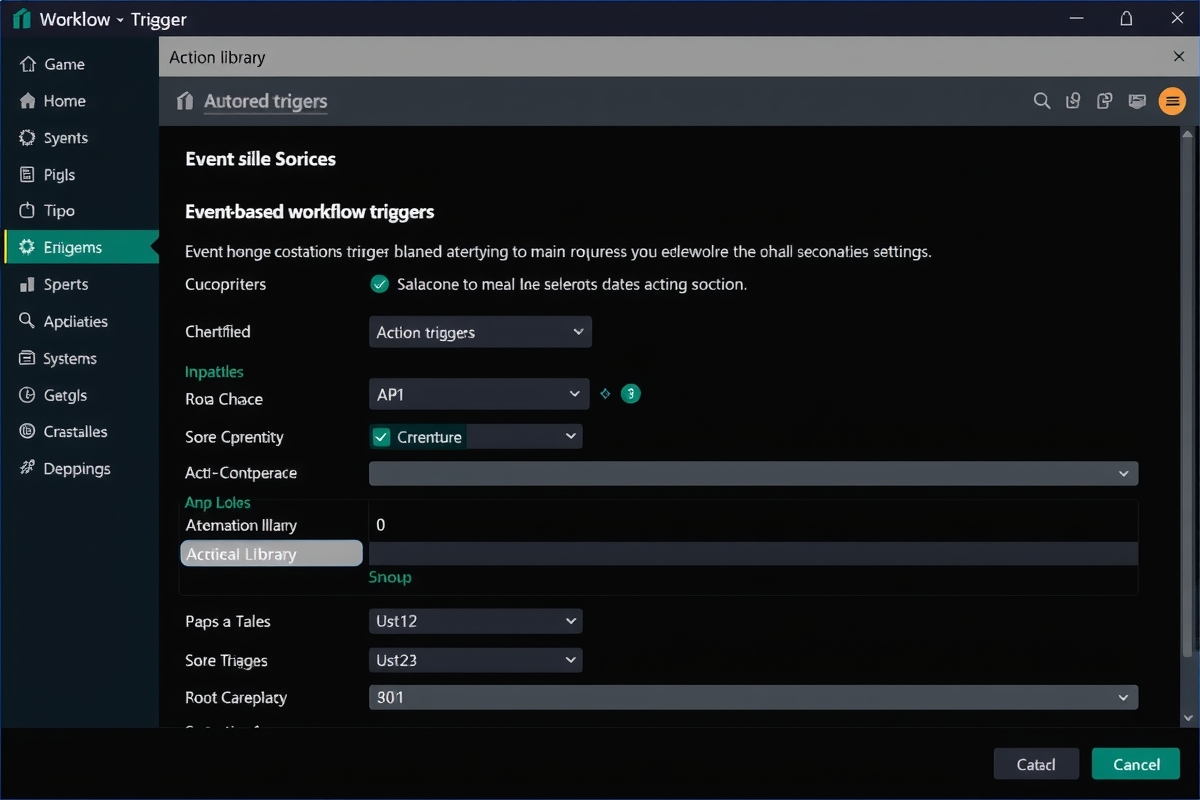Click the Apdiaties search icon
The width and height of the screenshot is (1200, 800).
[27, 321]
